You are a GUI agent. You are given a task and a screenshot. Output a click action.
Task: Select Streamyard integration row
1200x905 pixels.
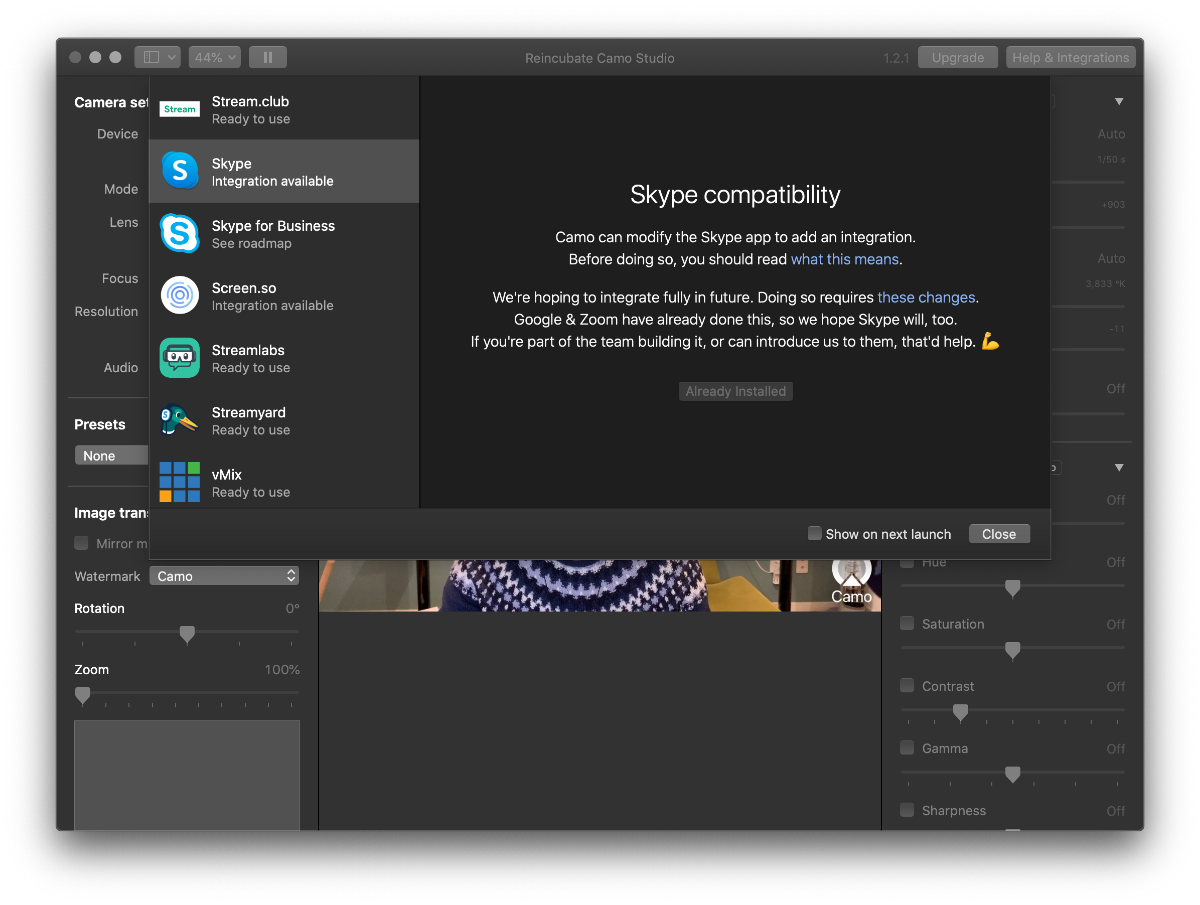point(284,419)
